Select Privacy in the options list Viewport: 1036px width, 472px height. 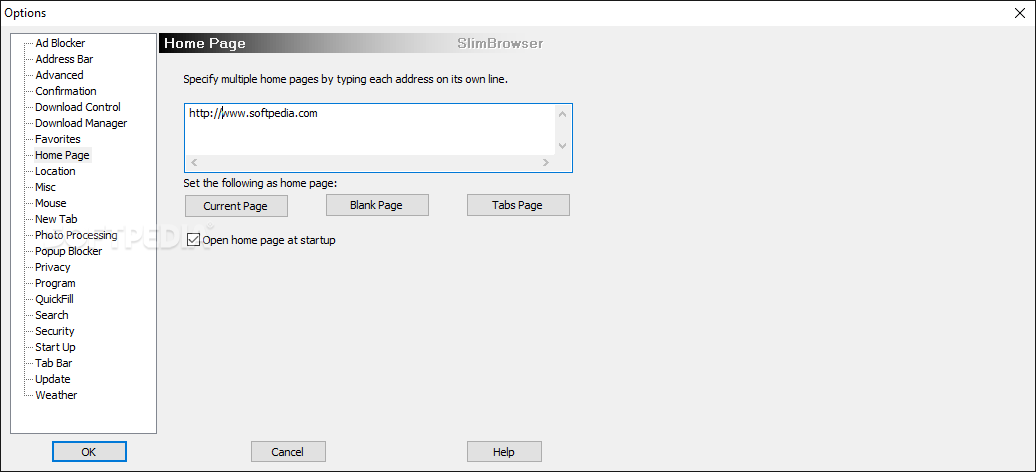tap(53, 267)
